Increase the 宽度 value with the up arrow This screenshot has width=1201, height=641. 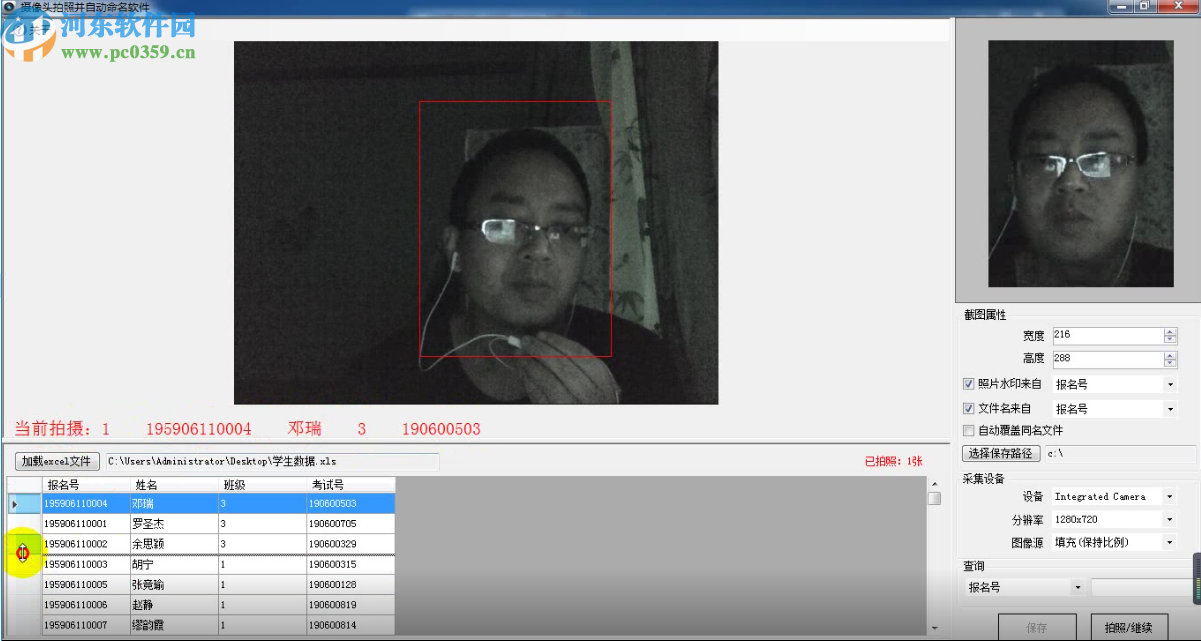1170,332
